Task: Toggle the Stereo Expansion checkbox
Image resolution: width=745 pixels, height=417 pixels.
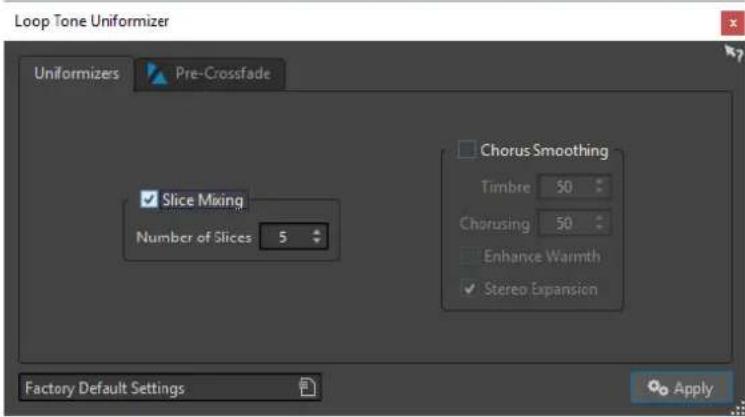Action: 469,288
